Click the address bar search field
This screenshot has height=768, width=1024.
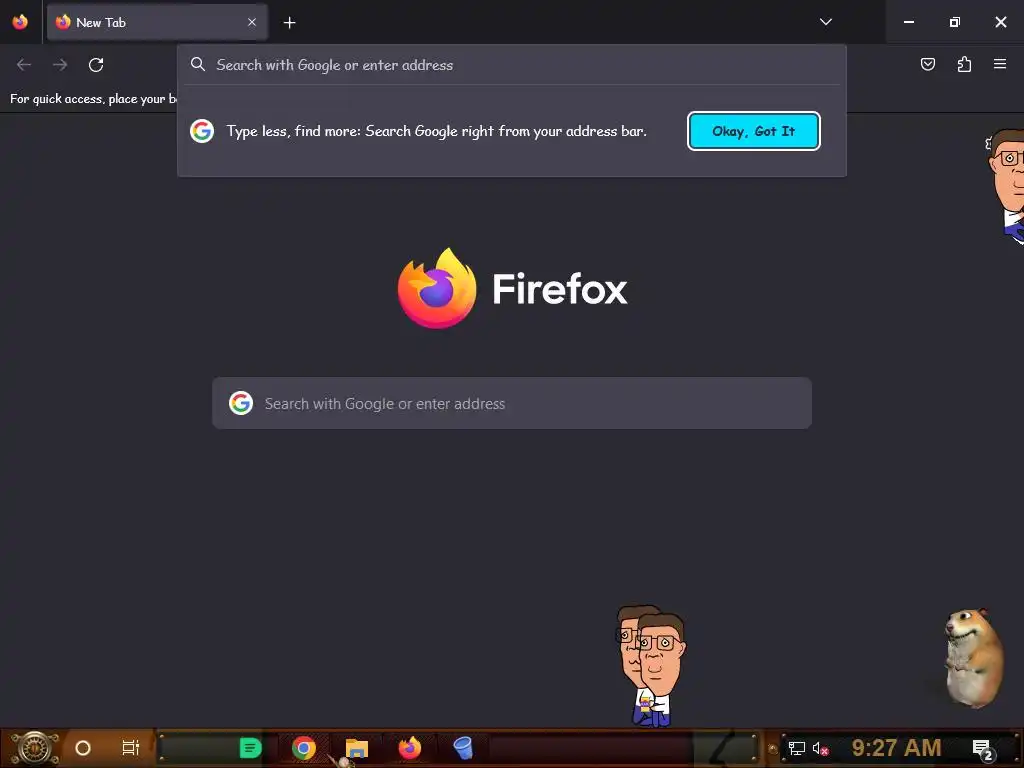coord(512,65)
